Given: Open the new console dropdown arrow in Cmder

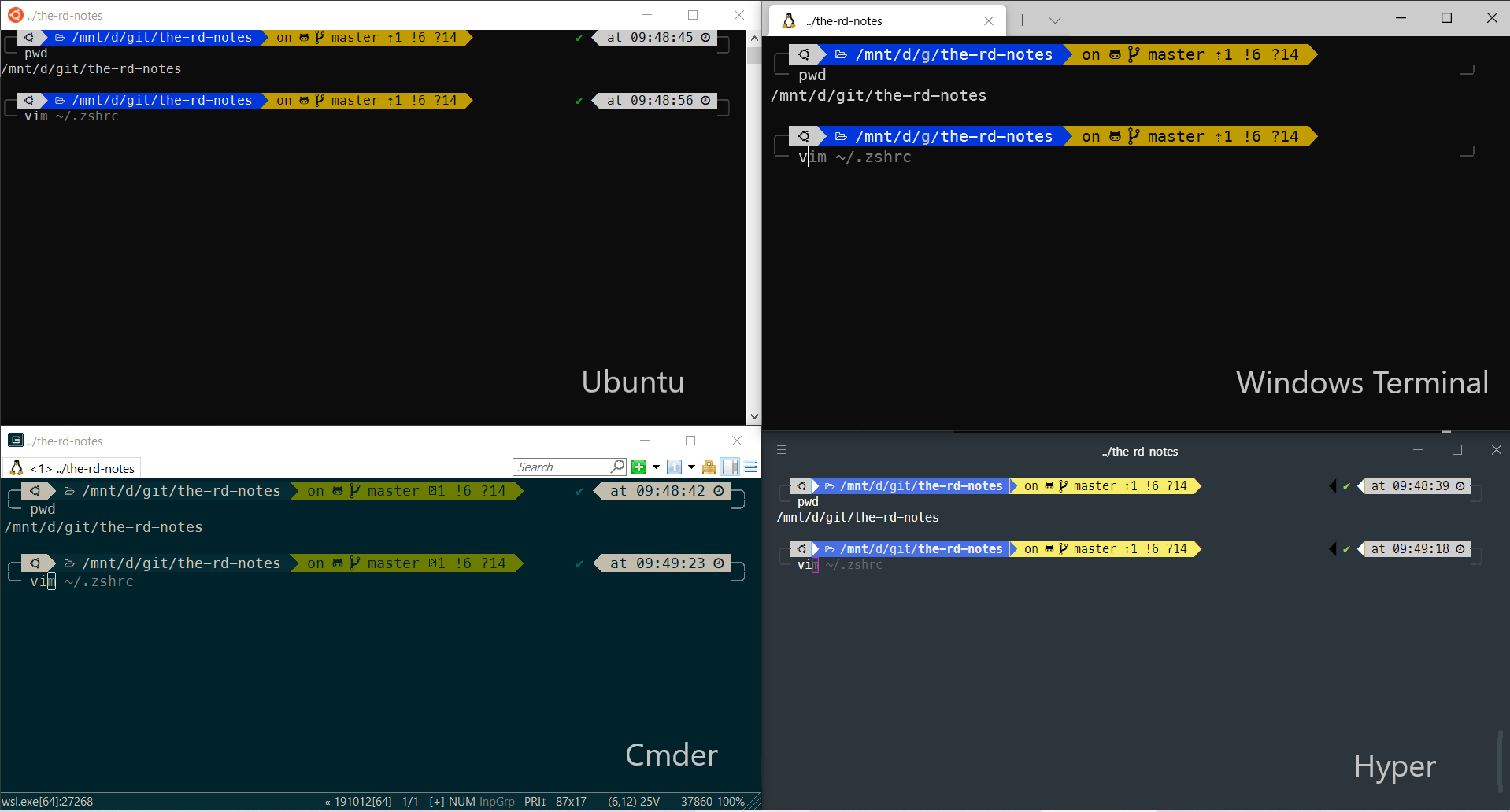Looking at the screenshot, I should coord(656,467).
